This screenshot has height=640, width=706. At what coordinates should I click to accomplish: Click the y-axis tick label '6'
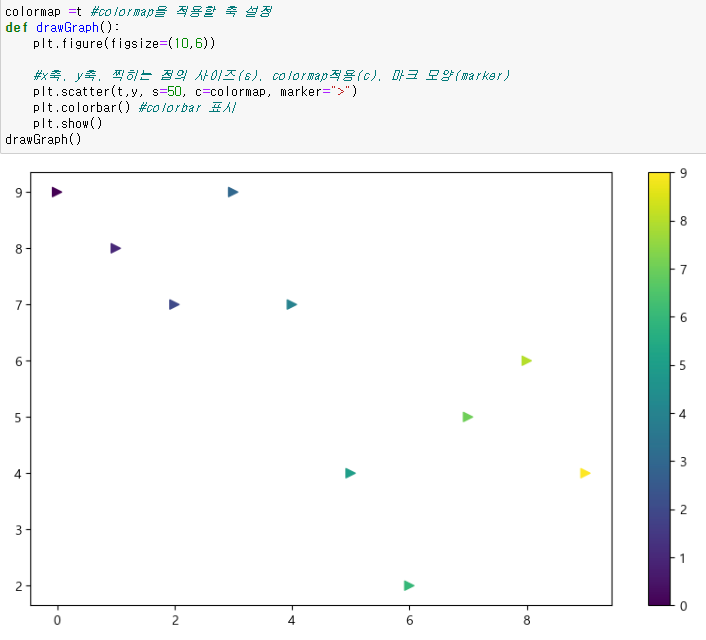click(x=18, y=362)
